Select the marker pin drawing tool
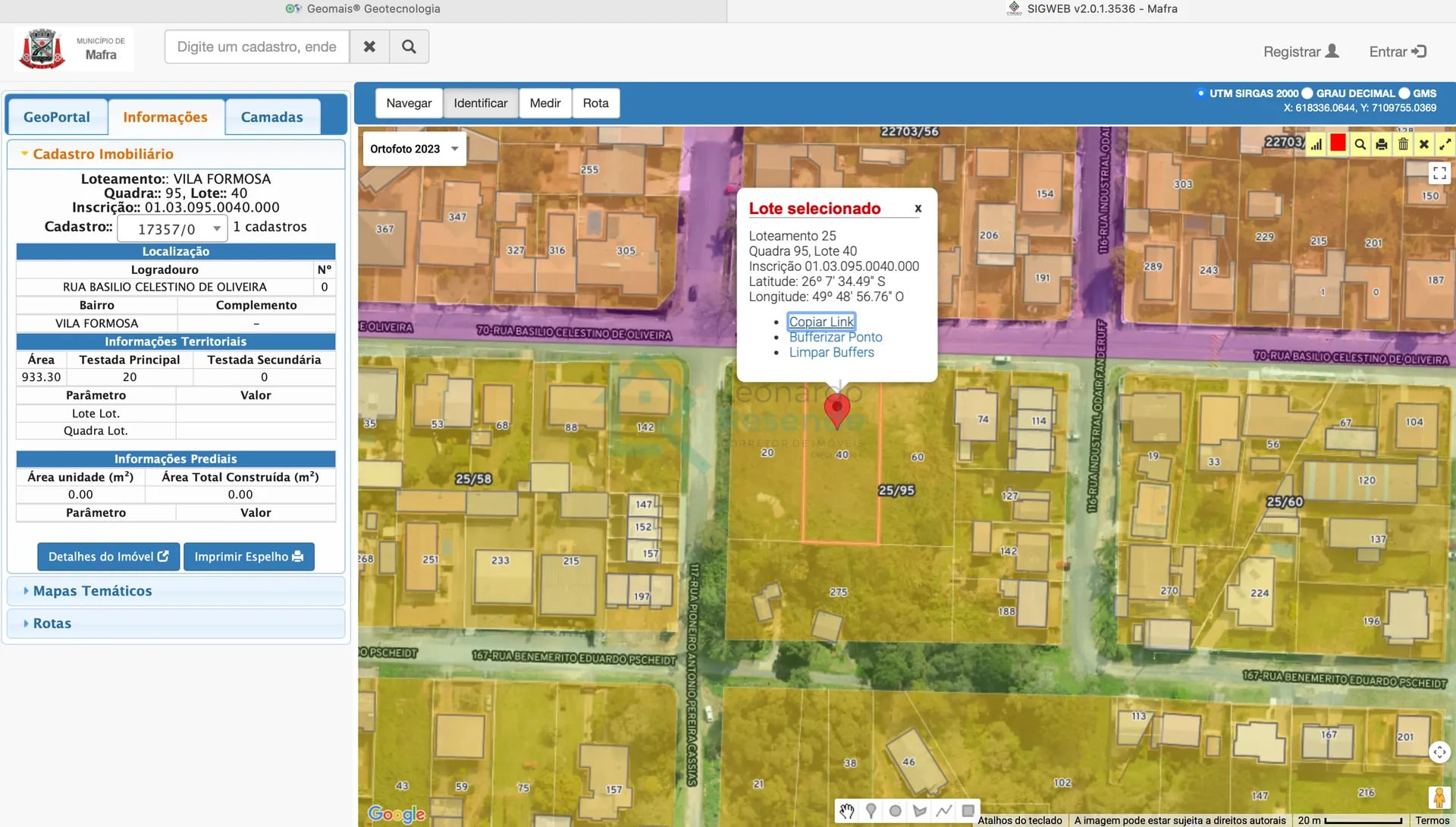 click(x=871, y=811)
